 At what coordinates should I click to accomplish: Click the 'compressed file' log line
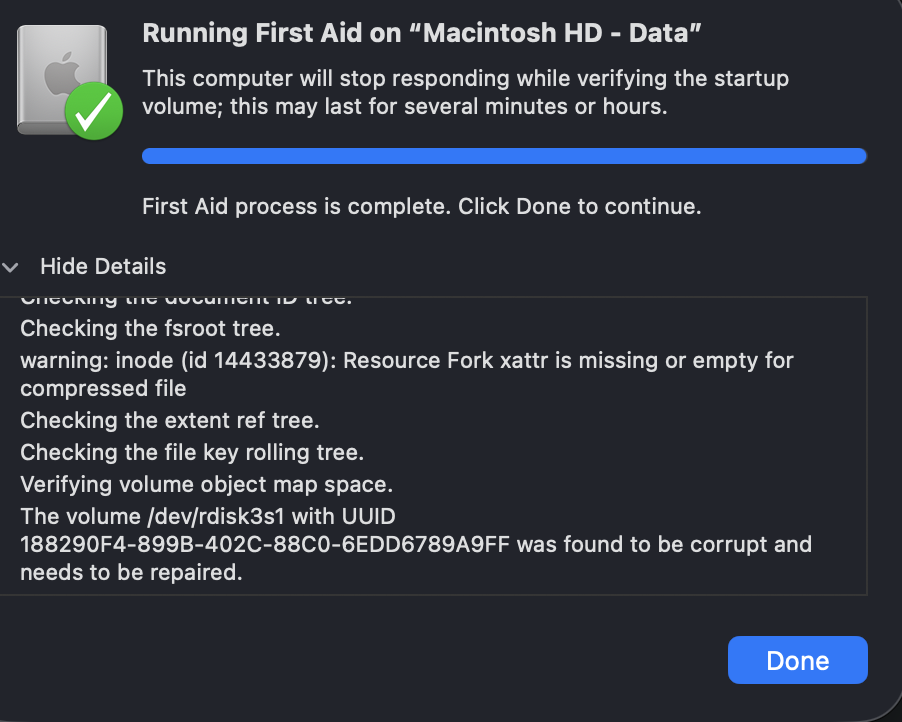[103, 388]
